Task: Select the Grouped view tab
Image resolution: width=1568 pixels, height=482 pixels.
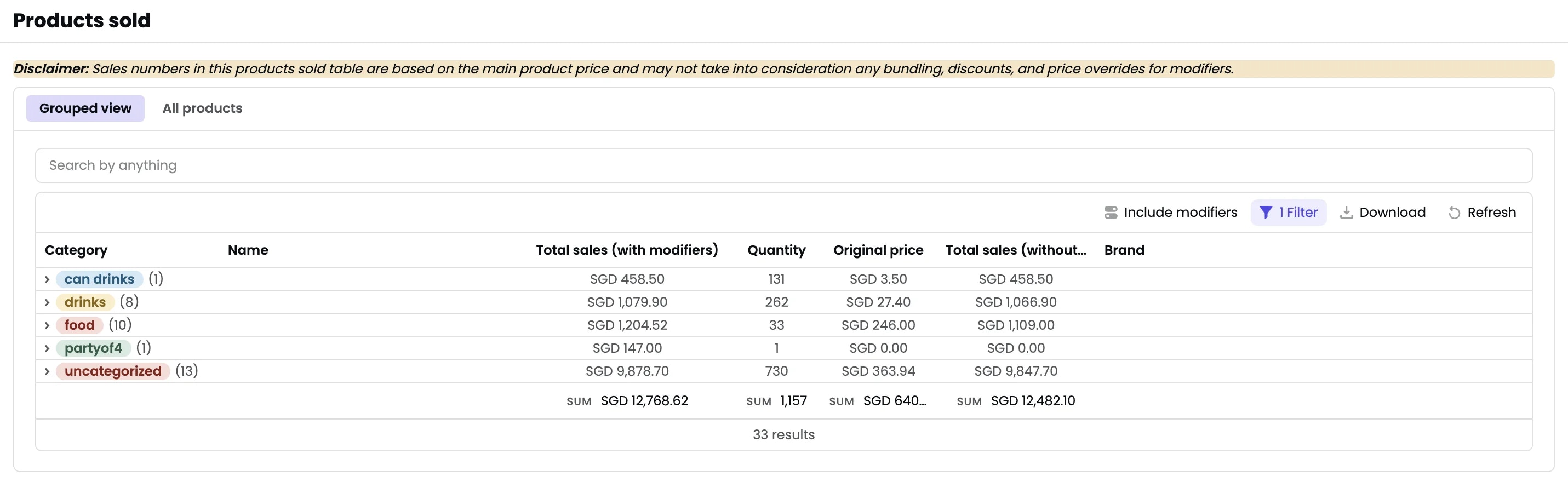Action: pyautogui.click(x=85, y=108)
